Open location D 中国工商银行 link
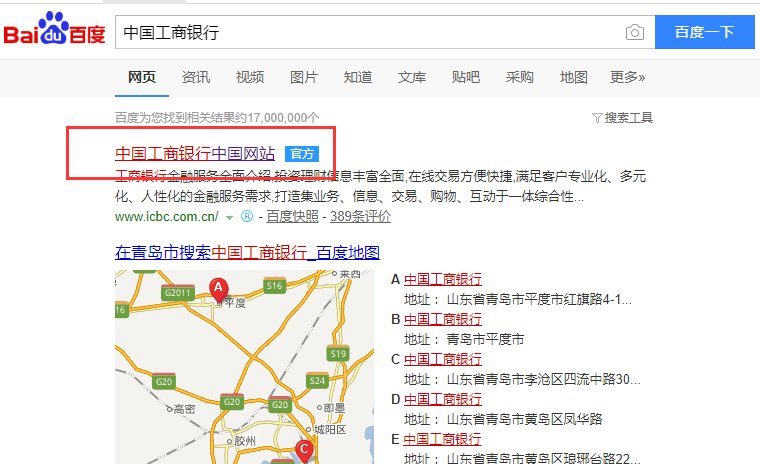 (x=443, y=399)
